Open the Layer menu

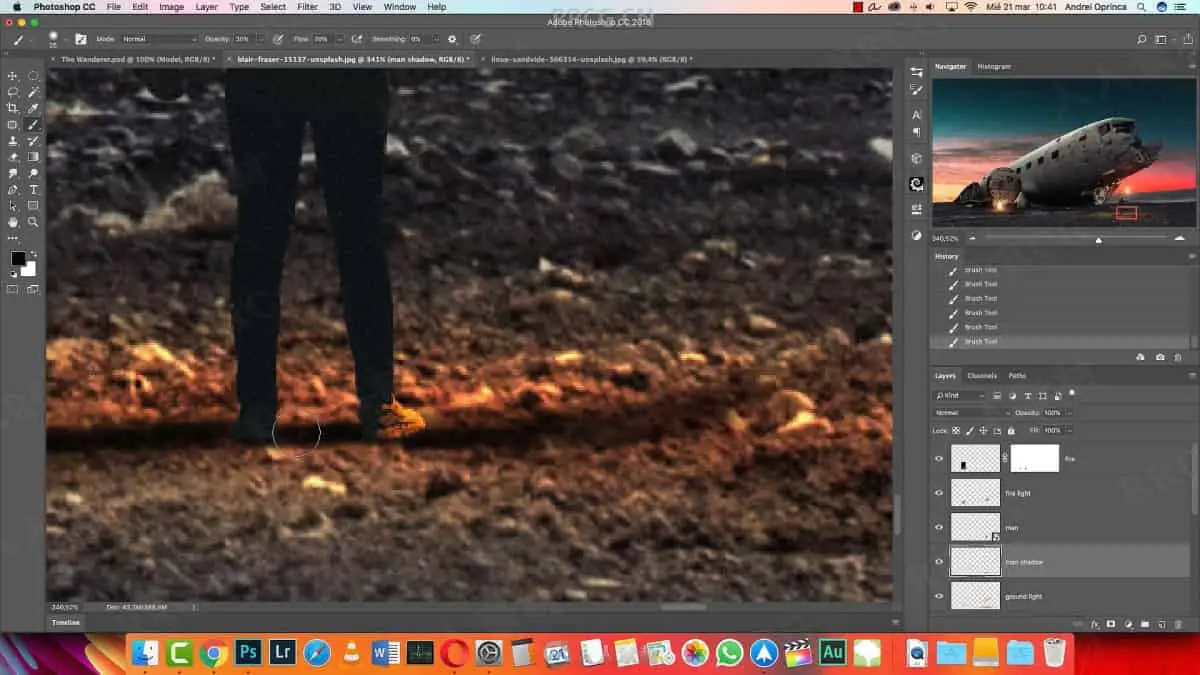[206, 7]
